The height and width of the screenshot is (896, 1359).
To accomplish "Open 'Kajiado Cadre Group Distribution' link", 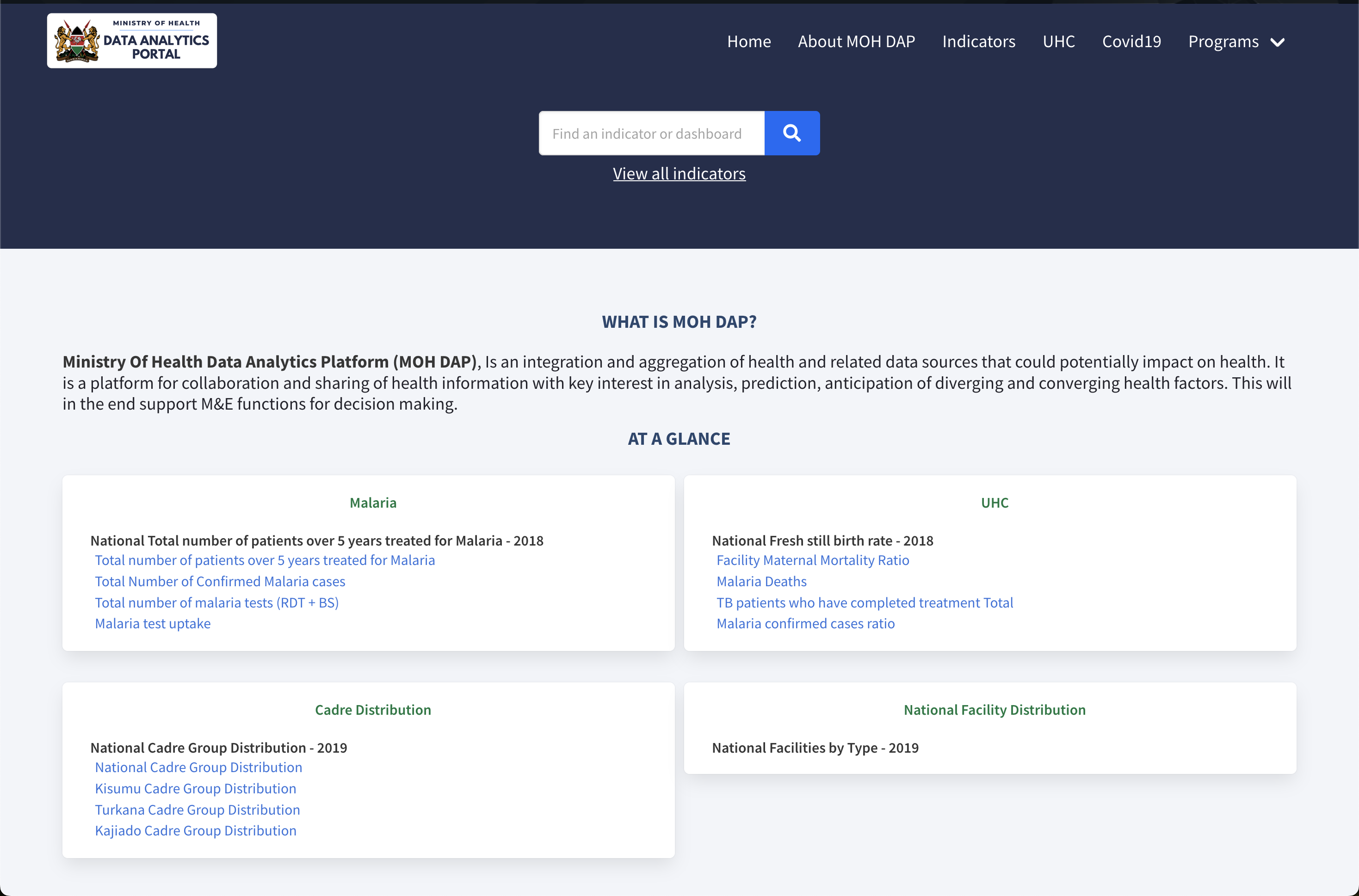I will [x=196, y=830].
